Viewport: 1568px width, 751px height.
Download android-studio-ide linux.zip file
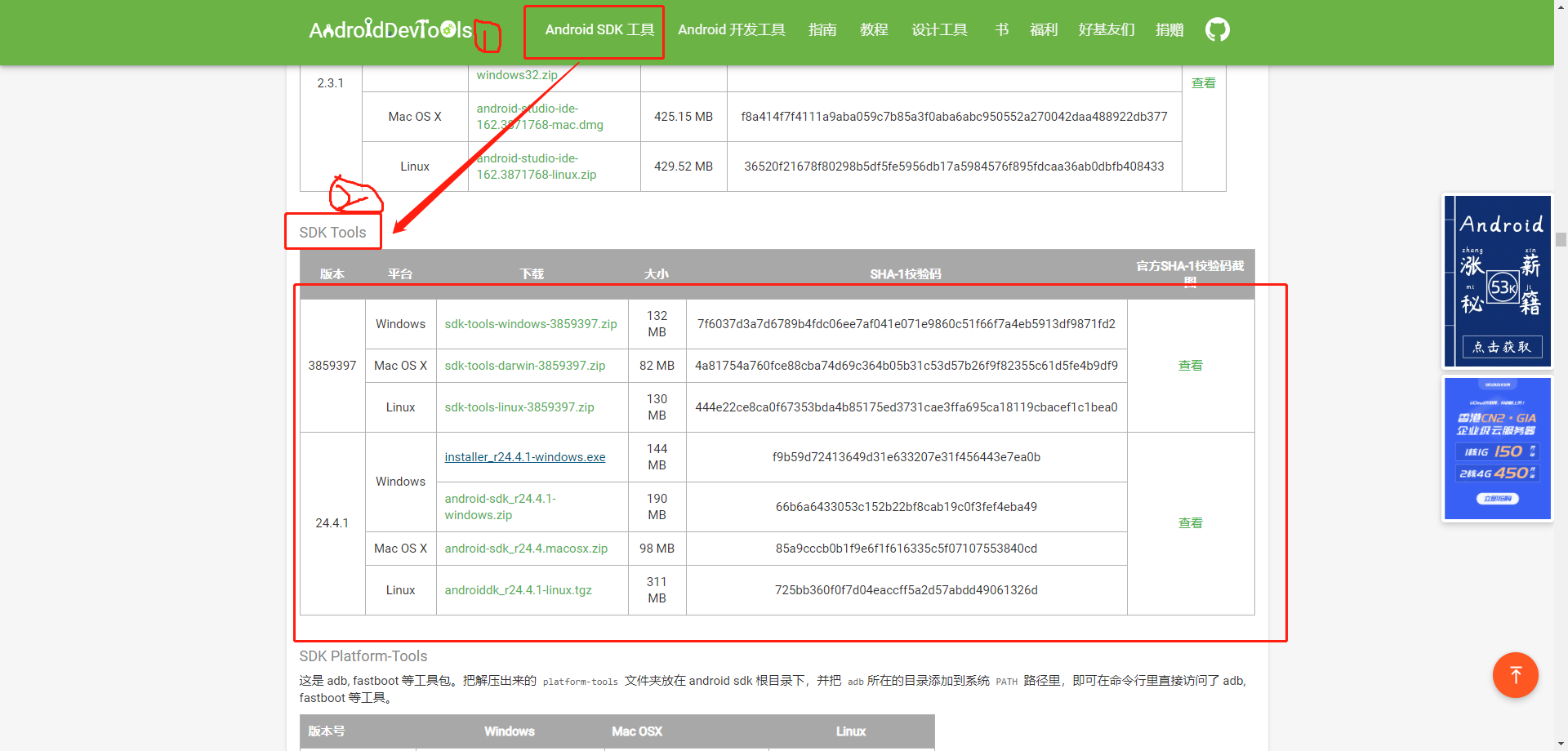click(x=537, y=167)
